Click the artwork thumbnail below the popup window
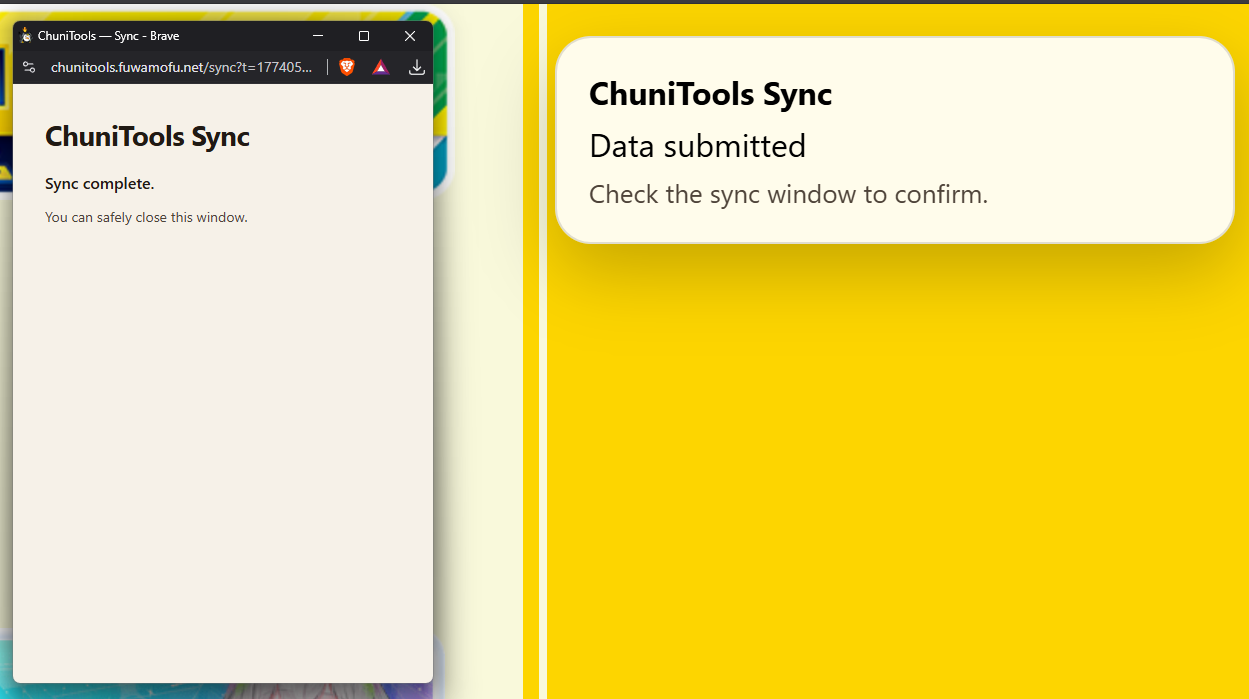Screen dimensions: 1249x699 (x=220, y=690)
